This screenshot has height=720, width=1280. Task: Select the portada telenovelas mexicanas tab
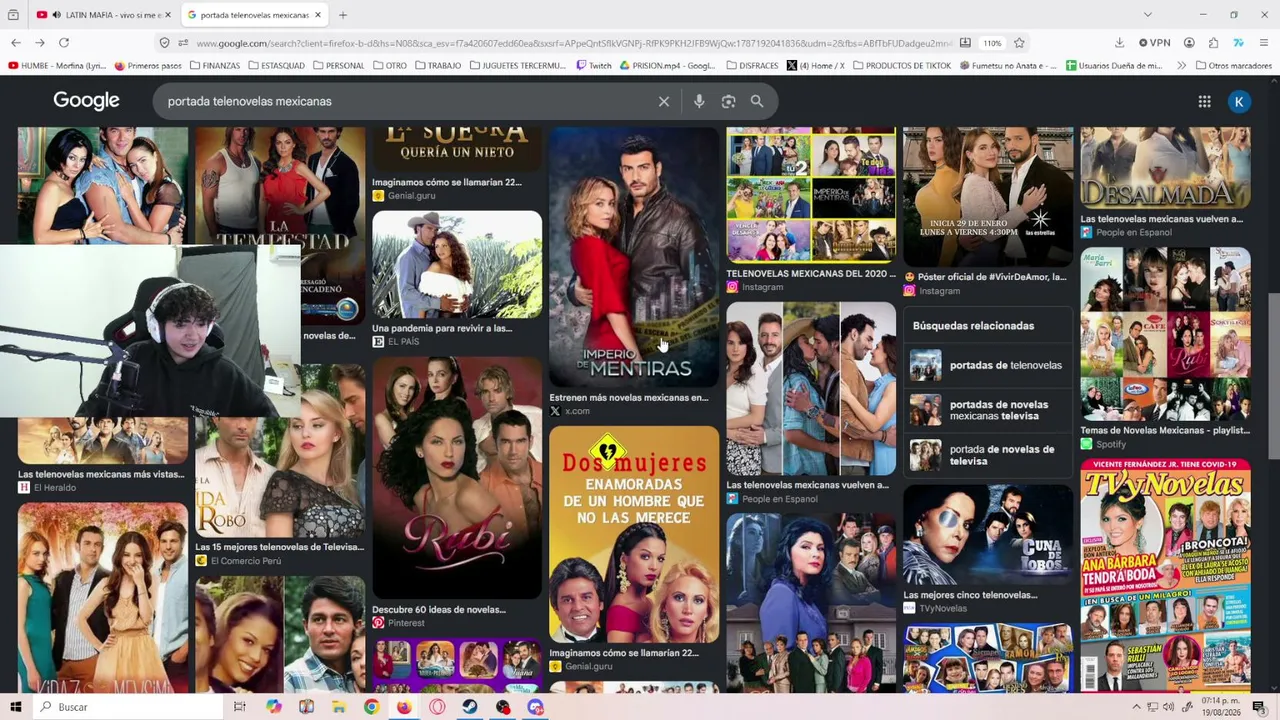point(256,15)
